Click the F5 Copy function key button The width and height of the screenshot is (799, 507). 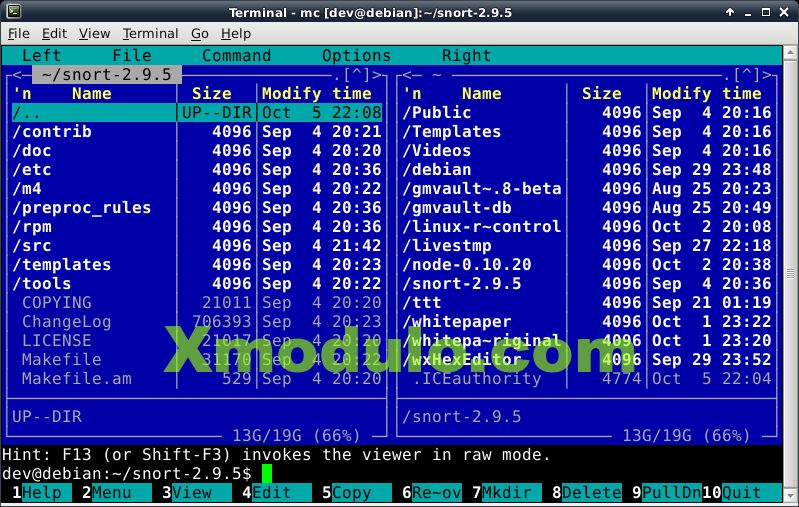tap(357, 492)
